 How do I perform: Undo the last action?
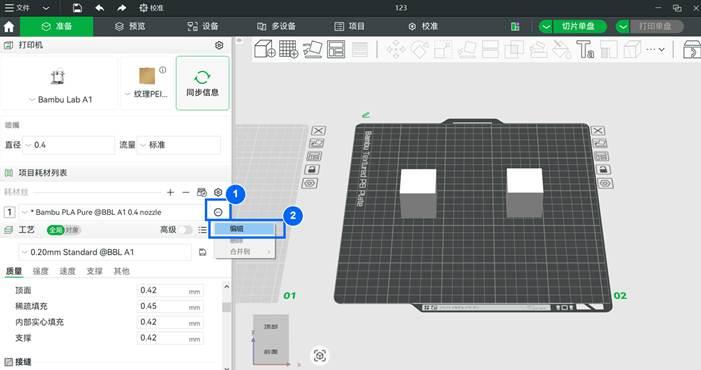99,8
